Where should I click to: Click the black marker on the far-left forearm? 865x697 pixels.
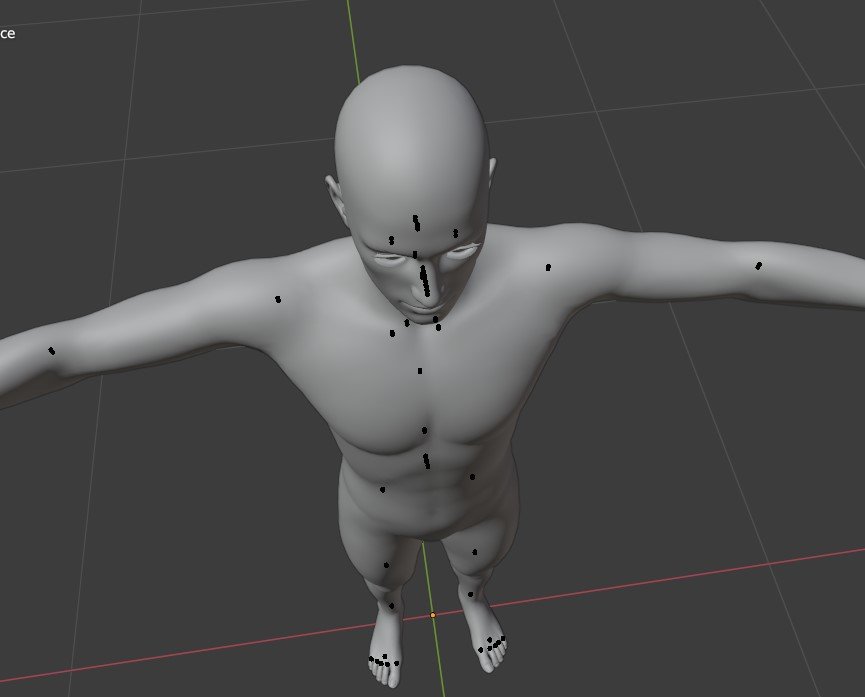click(x=52, y=351)
